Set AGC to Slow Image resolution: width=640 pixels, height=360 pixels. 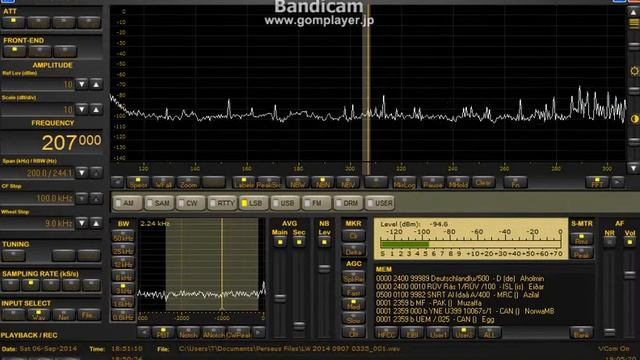click(x=353, y=318)
